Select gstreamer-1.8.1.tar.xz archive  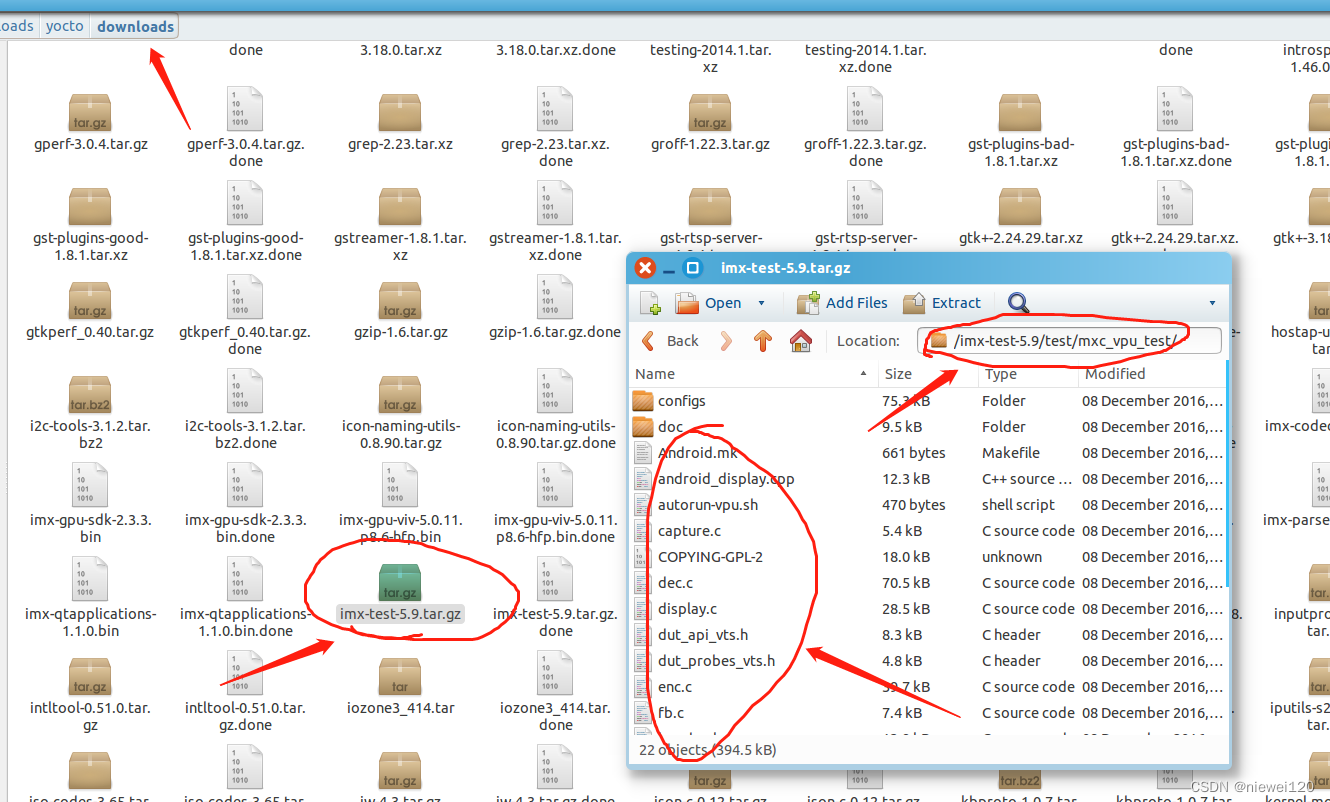400,226
